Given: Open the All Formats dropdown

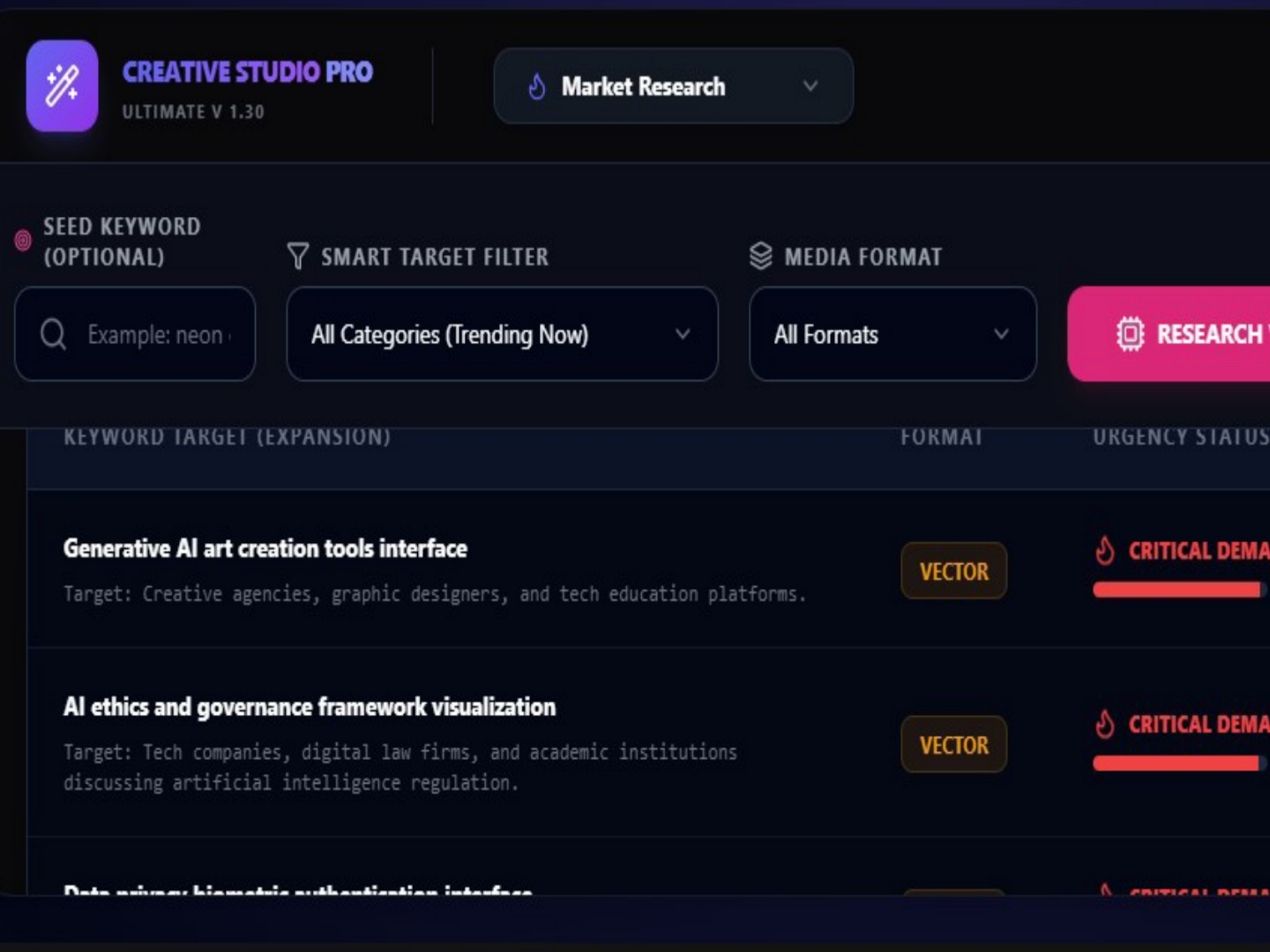Looking at the screenshot, I should coord(893,334).
